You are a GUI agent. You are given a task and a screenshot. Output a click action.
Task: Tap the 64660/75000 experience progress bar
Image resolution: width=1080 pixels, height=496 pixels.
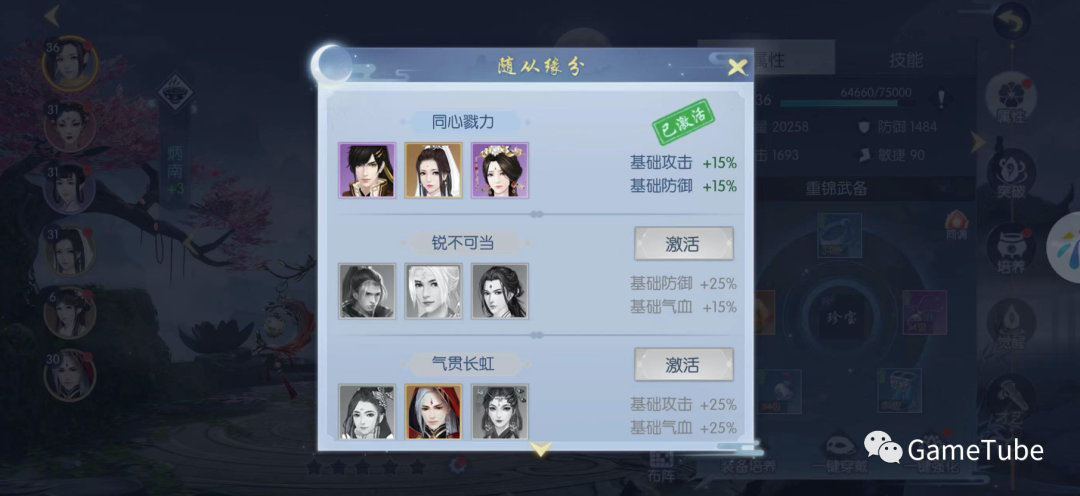(847, 103)
